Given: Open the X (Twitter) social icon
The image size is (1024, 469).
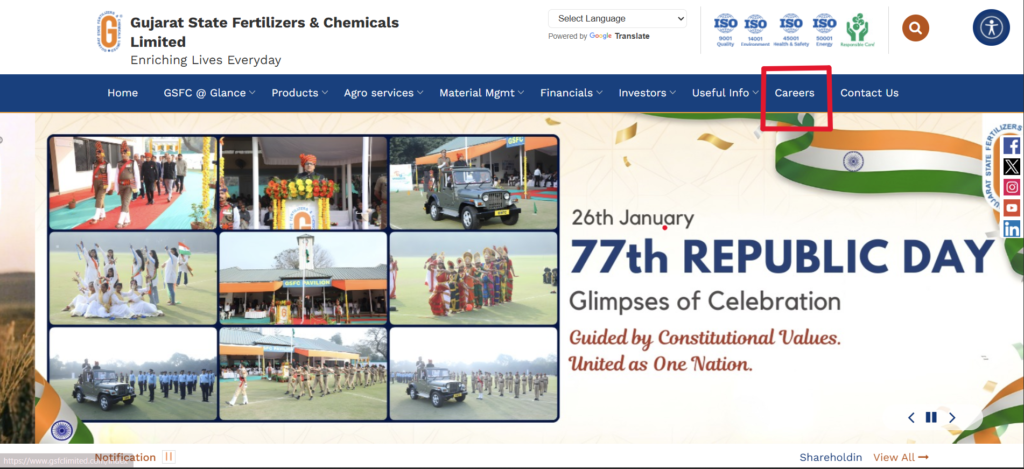Looking at the screenshot, I should 1012,167.
